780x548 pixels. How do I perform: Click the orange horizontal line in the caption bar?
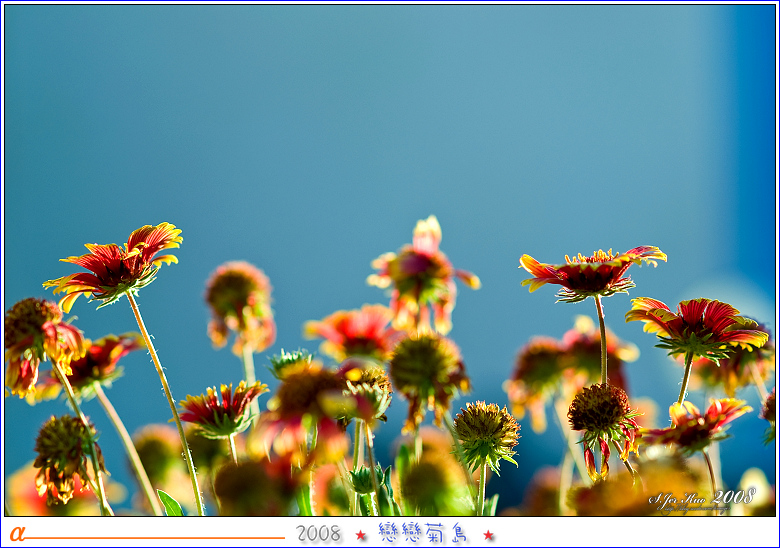pyautogui.click(x=155, y=538)
